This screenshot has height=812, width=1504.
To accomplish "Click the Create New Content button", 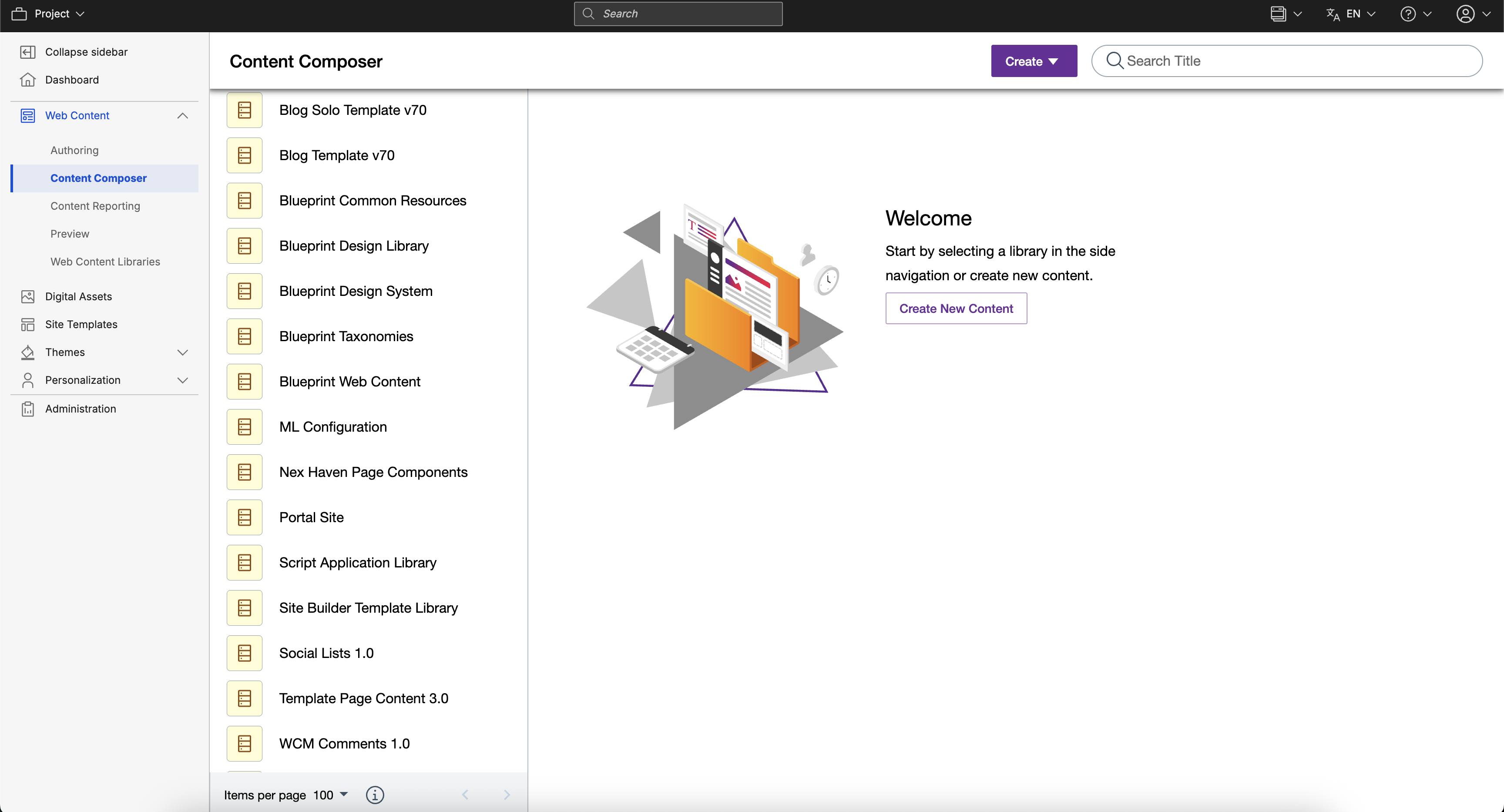I will coord(955,308).
